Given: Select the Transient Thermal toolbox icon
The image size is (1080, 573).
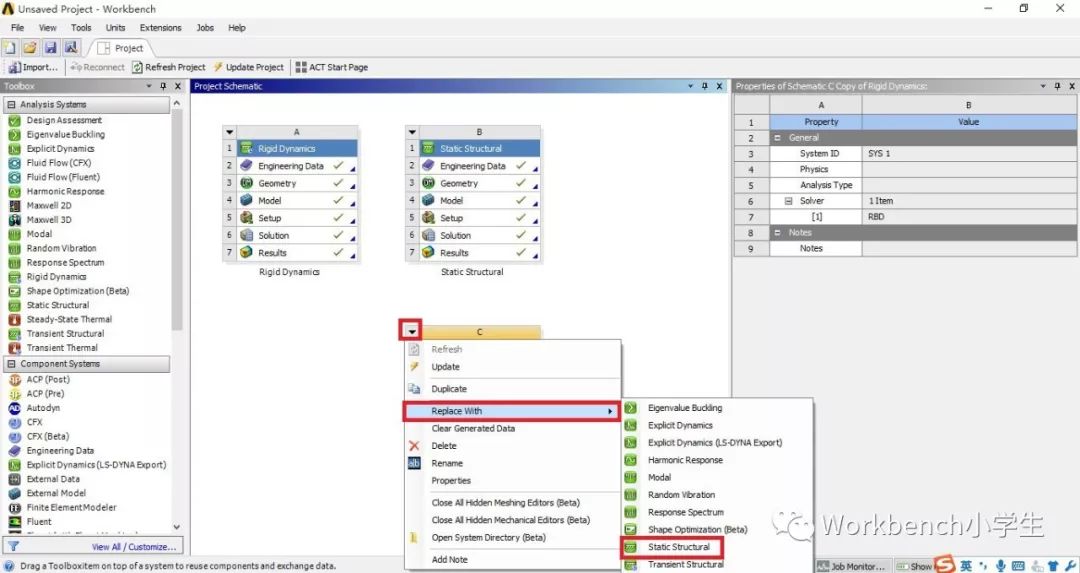Looking at the screenshot, I should (x=14, y=348).
